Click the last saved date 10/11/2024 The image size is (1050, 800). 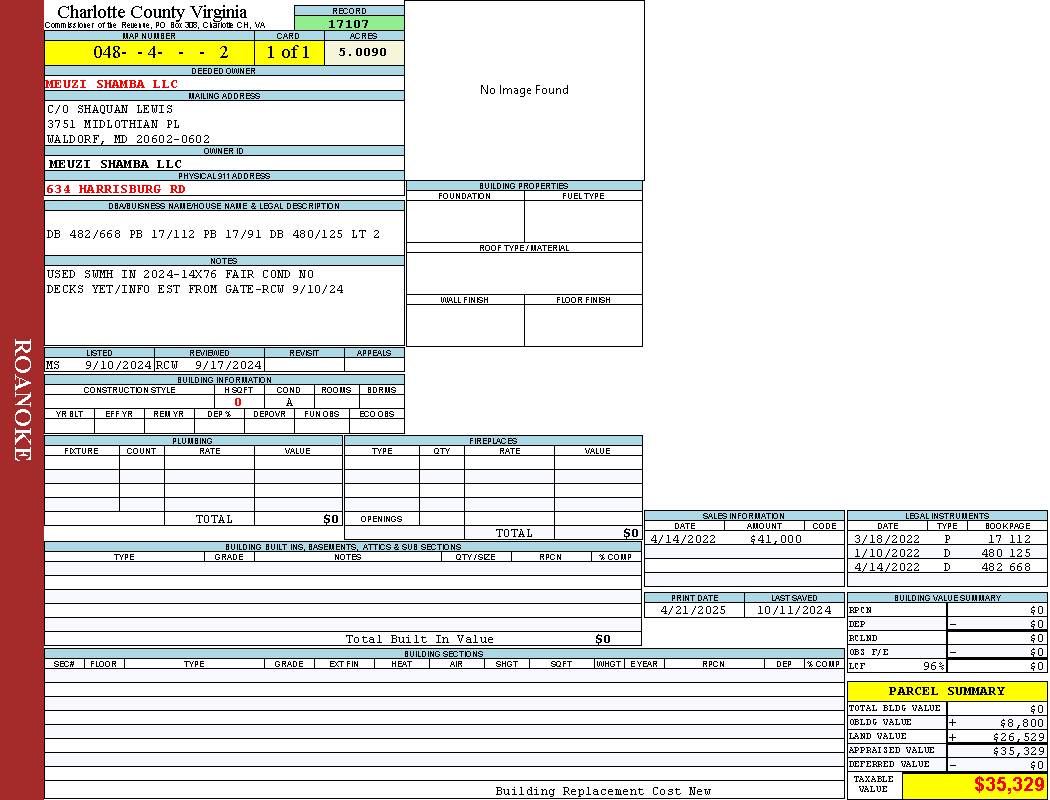(794, 610)
